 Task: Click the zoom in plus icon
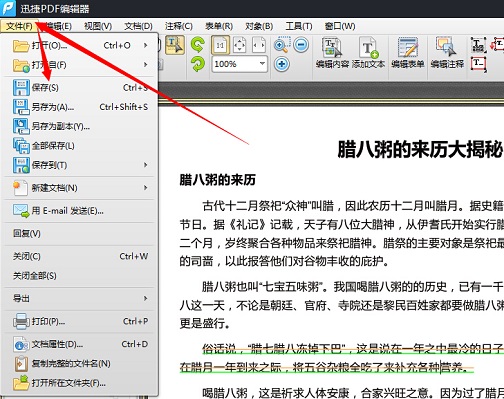click(282, 64)
